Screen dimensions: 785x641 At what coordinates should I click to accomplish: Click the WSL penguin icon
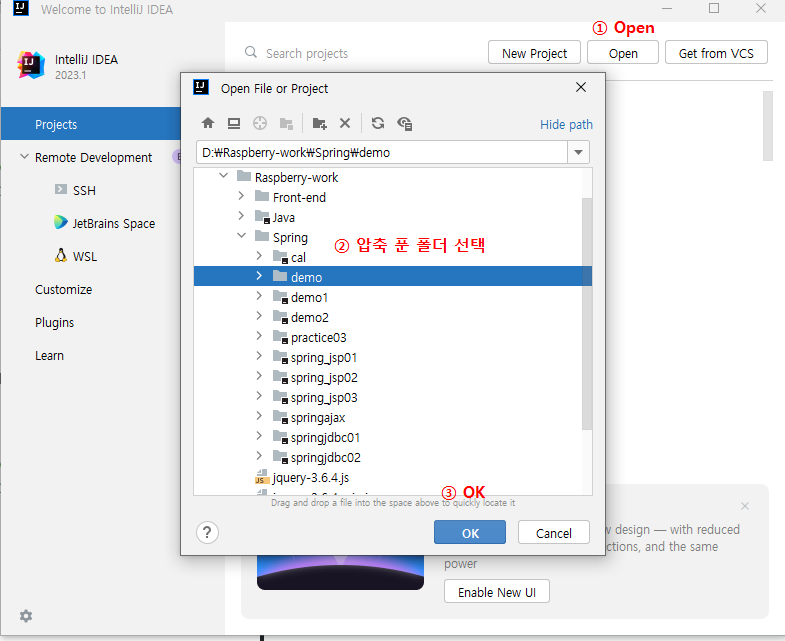tap(61, 255)
